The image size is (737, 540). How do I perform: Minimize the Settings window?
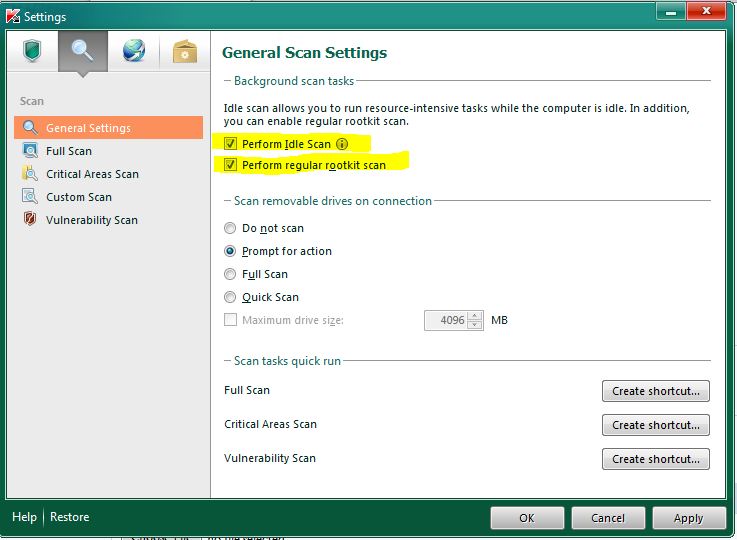pos(671,12)
